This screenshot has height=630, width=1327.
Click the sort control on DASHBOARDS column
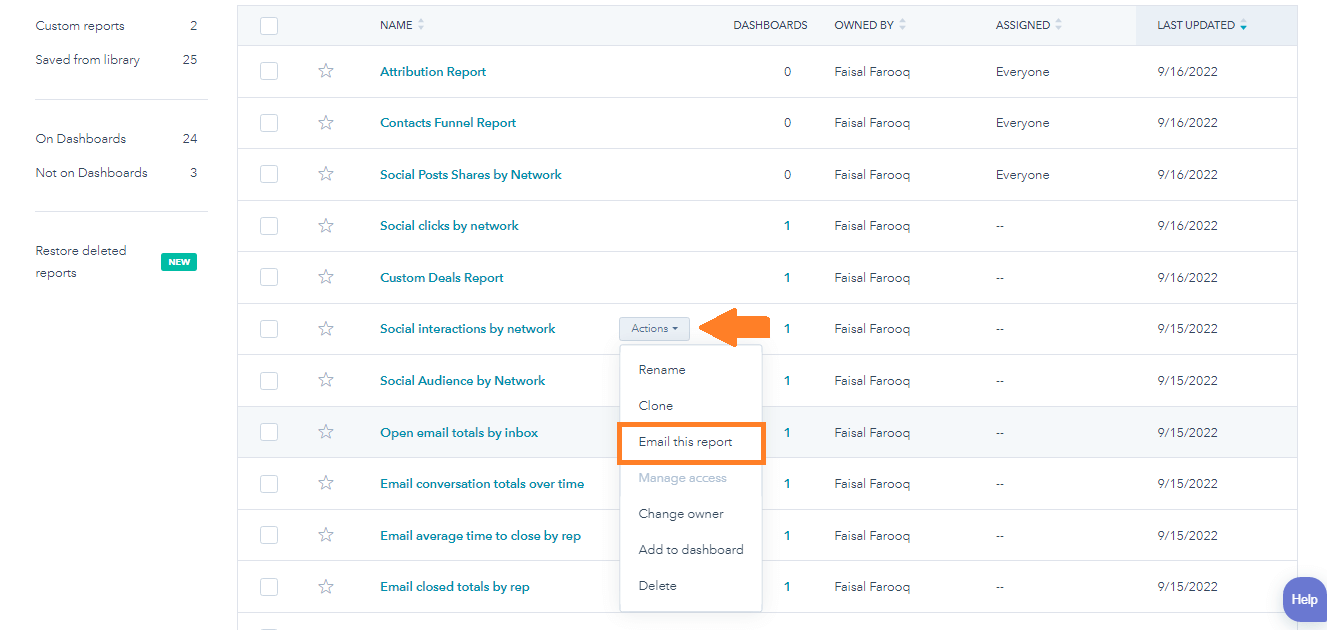pos(770,25)
